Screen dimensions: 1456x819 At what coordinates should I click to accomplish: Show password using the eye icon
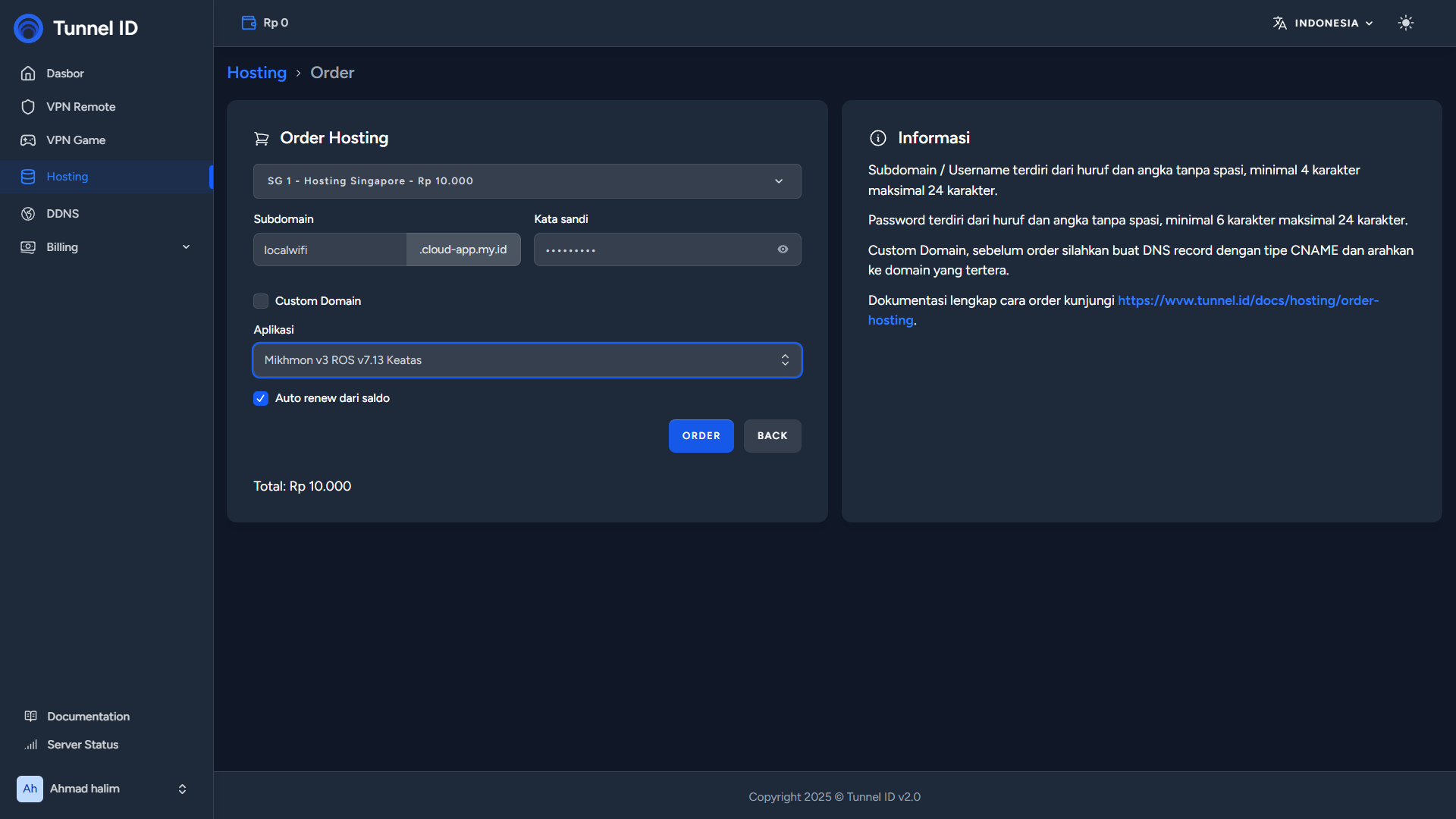coord(783,249)
